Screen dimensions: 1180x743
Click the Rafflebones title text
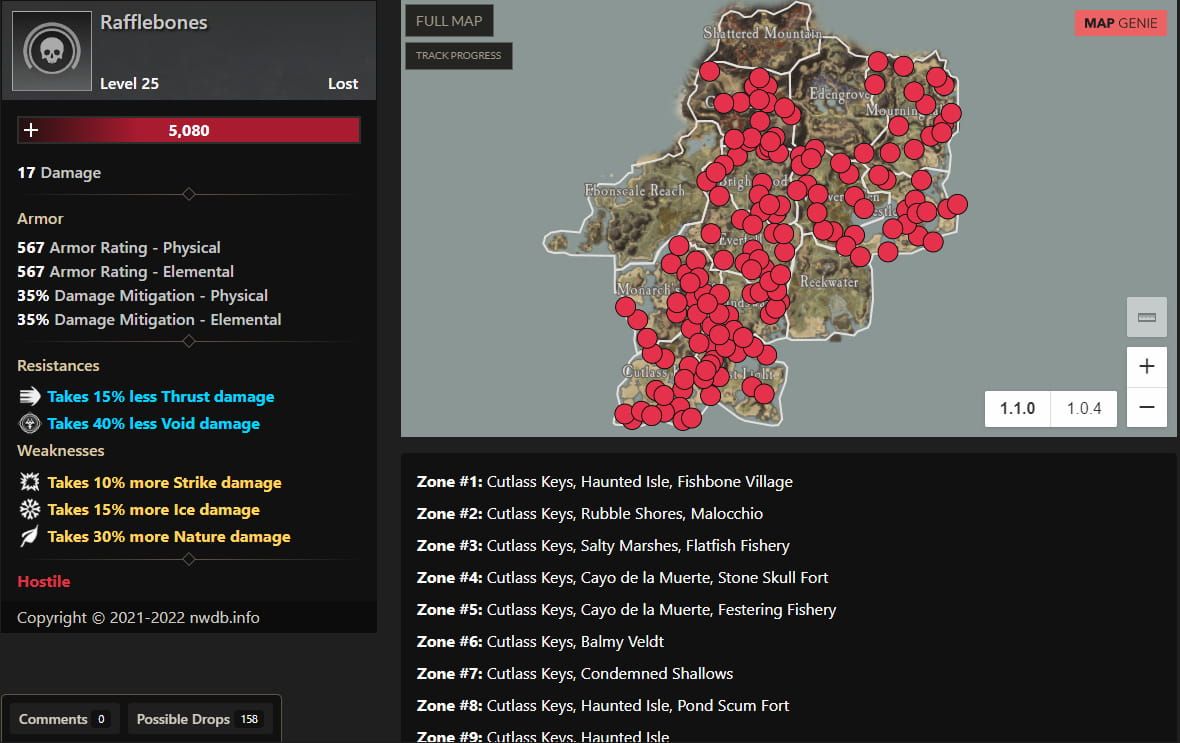[x=154, y=23]
